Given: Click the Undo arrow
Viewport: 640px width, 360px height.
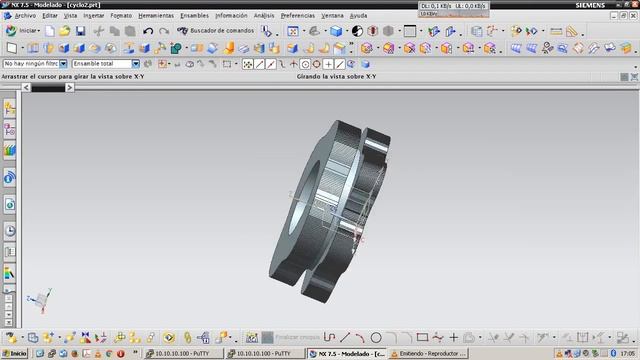Looking at the screenshot, I should (148, 31).
